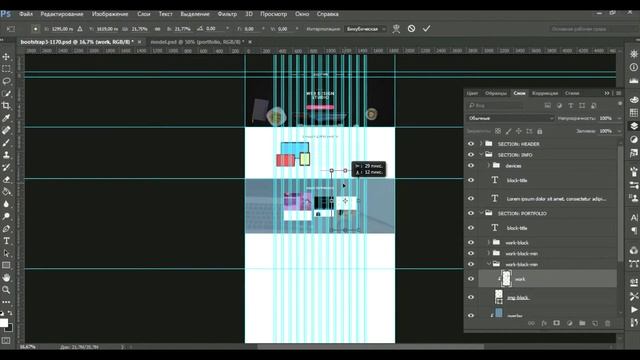Hide the SECTION: HEADER layer group
Image resolution: width=640 pixels, height=360 pixels.
(471, 144)
